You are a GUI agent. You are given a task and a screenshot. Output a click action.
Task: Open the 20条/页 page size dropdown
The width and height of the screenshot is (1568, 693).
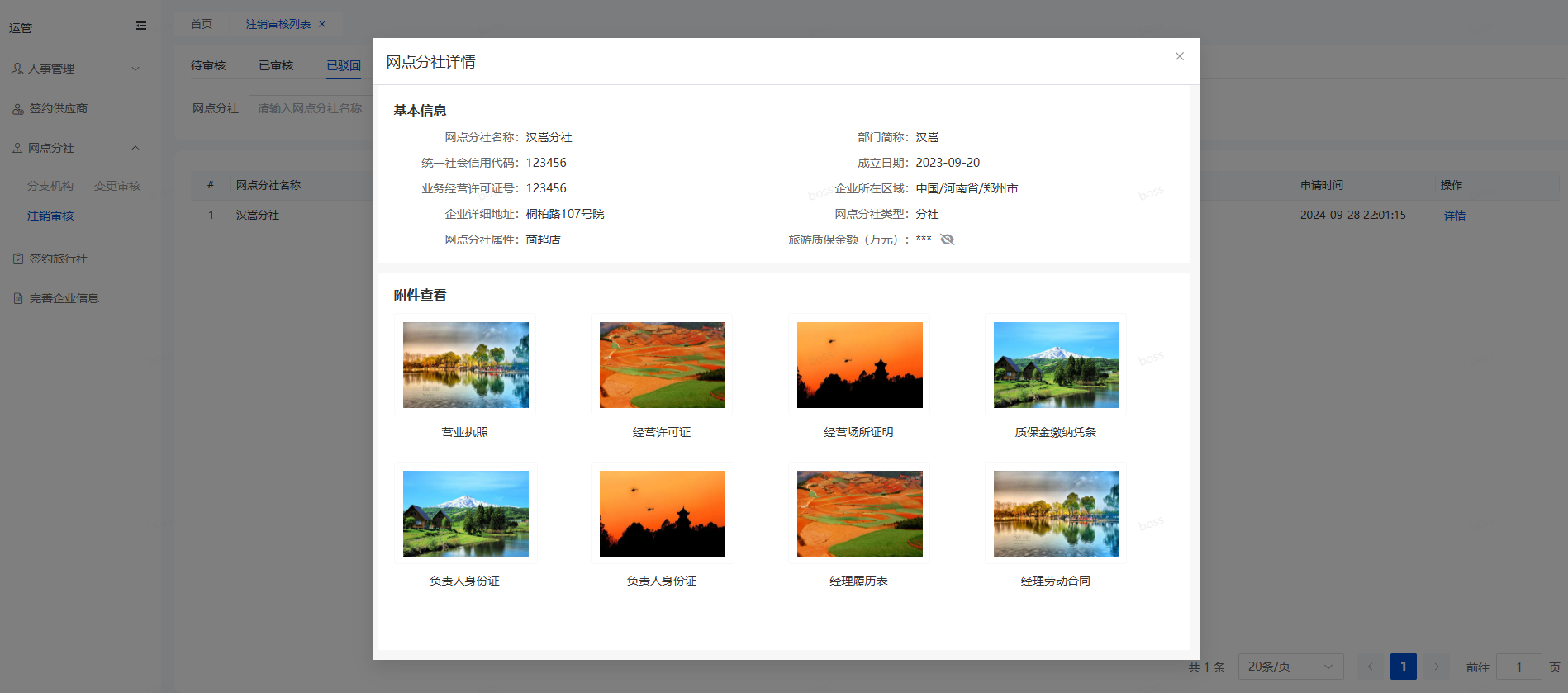[1290, 667]
